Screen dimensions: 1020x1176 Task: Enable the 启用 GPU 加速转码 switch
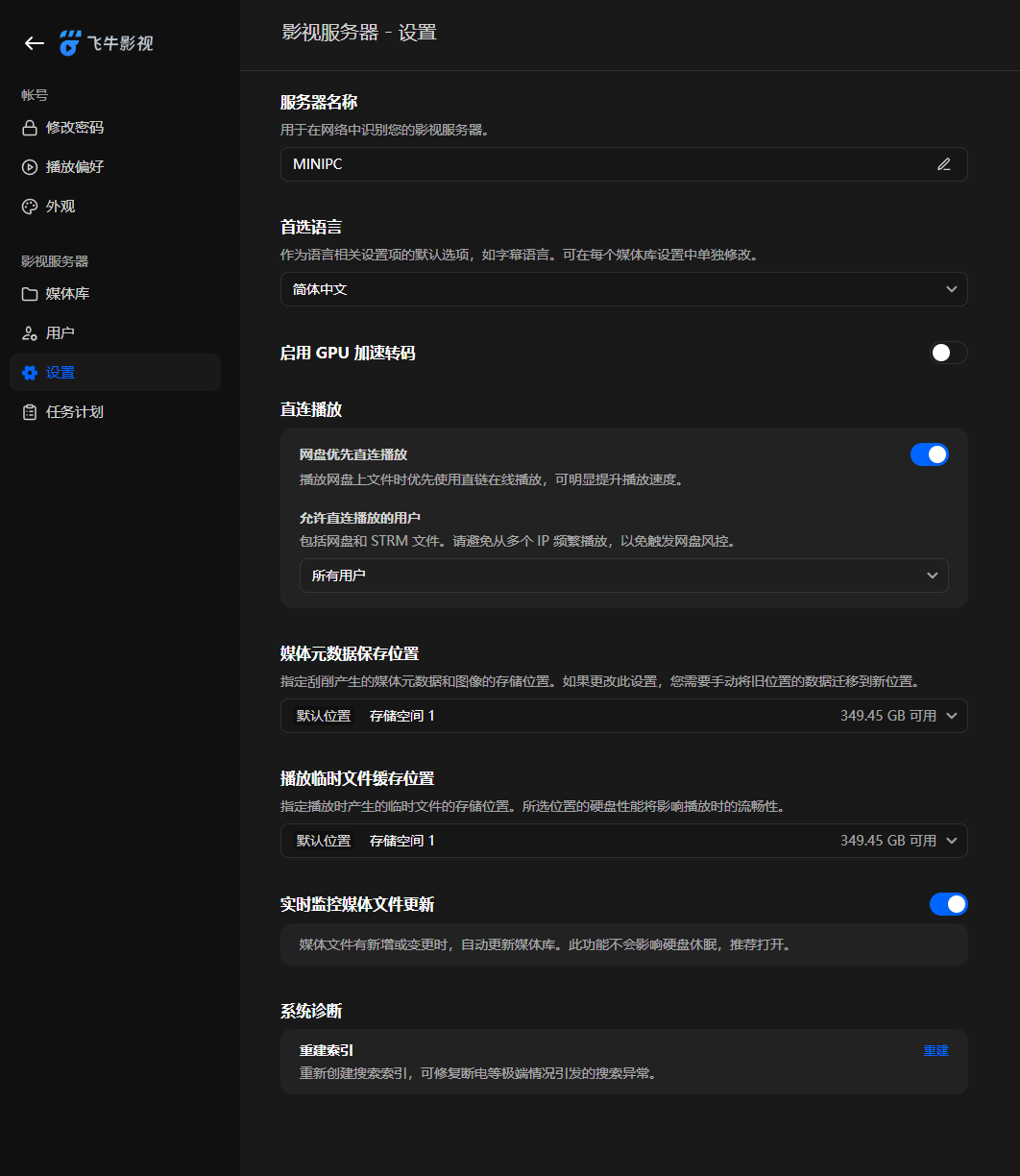pyautogui.click(x=948, y=353)
